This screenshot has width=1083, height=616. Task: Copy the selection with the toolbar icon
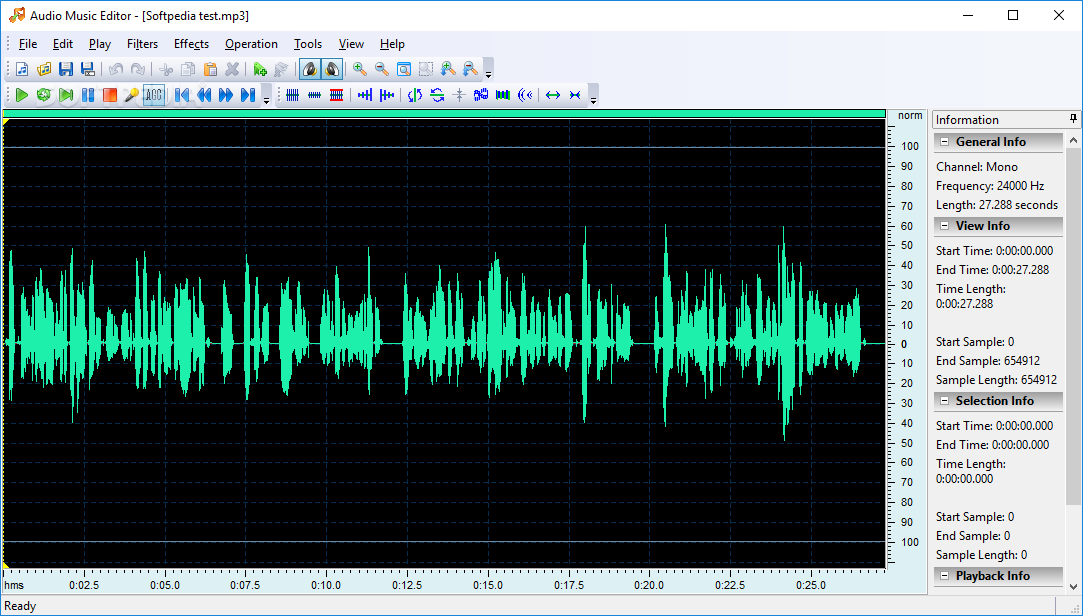188,69
